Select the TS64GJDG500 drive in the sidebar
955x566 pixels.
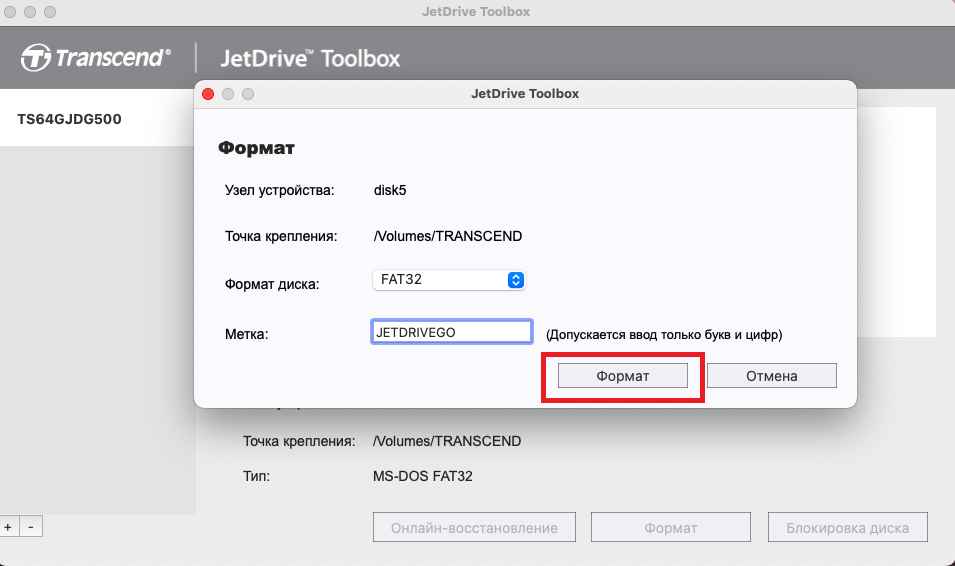(x=97, y=119)
